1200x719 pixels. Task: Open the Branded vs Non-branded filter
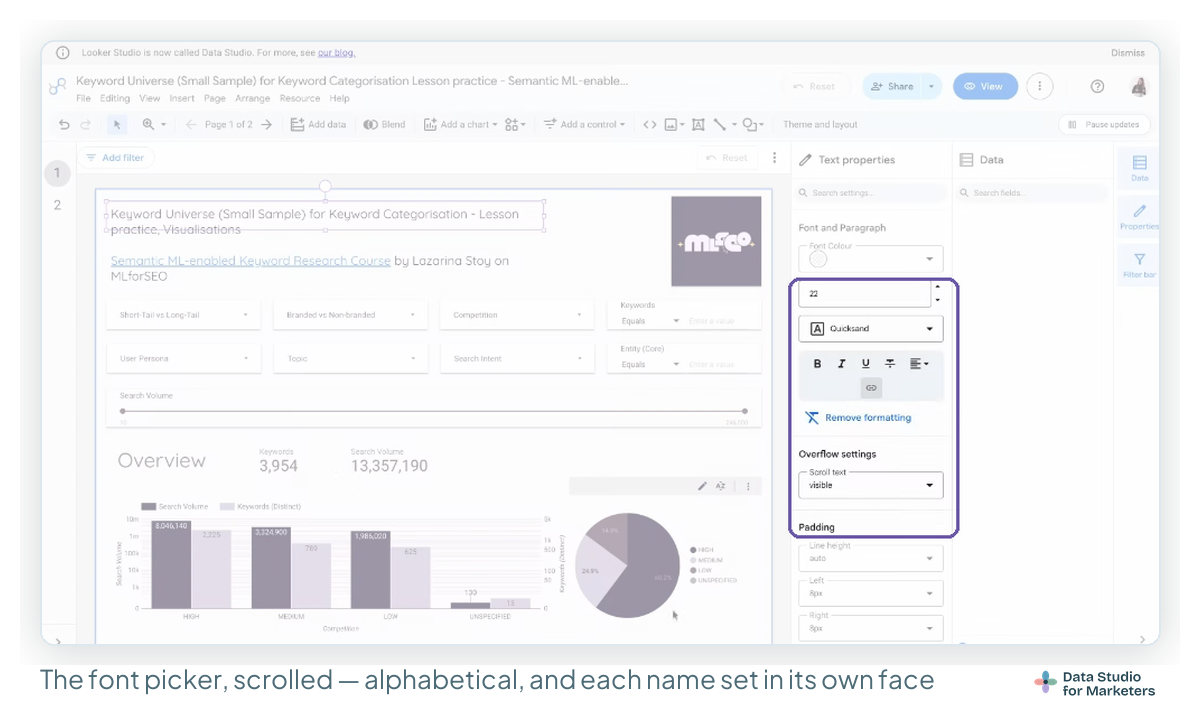click(349, 315)
